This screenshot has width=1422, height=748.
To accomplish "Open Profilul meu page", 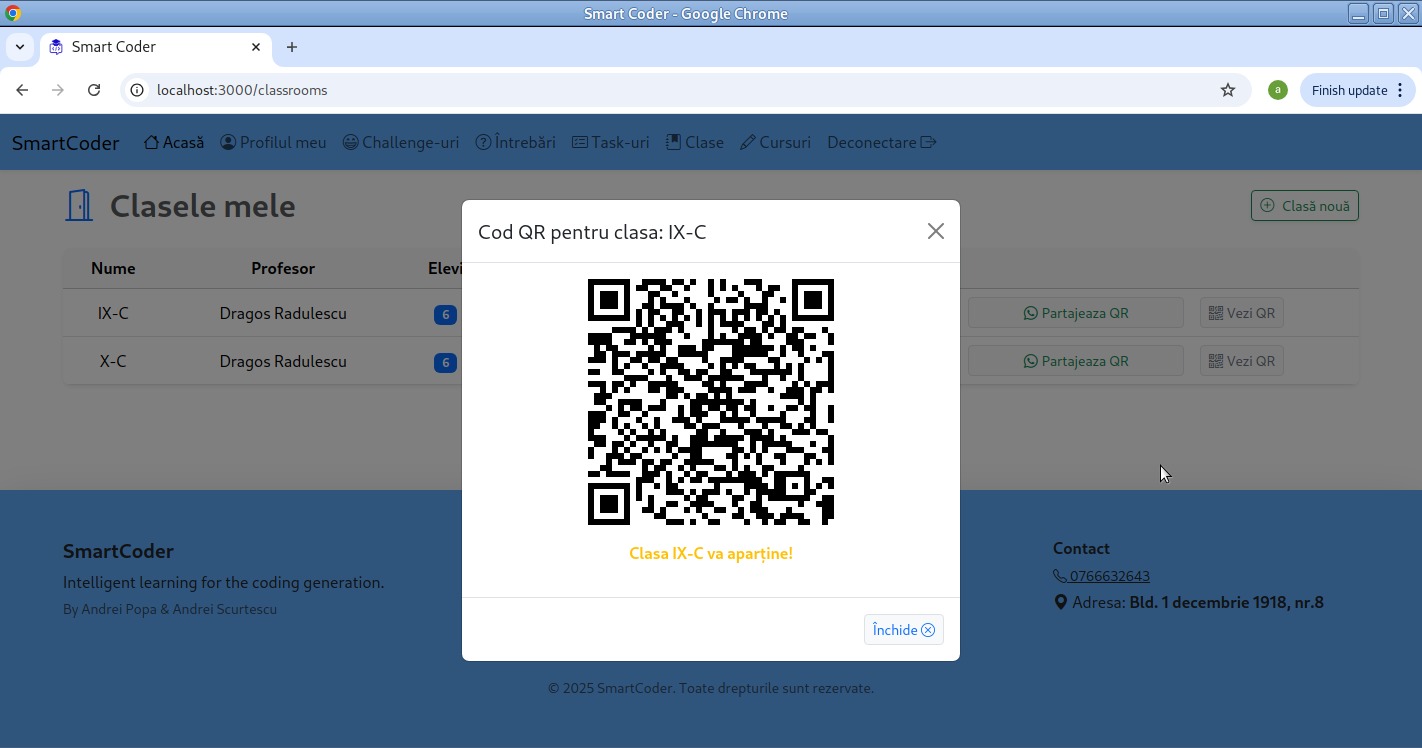I will point(273,143).
